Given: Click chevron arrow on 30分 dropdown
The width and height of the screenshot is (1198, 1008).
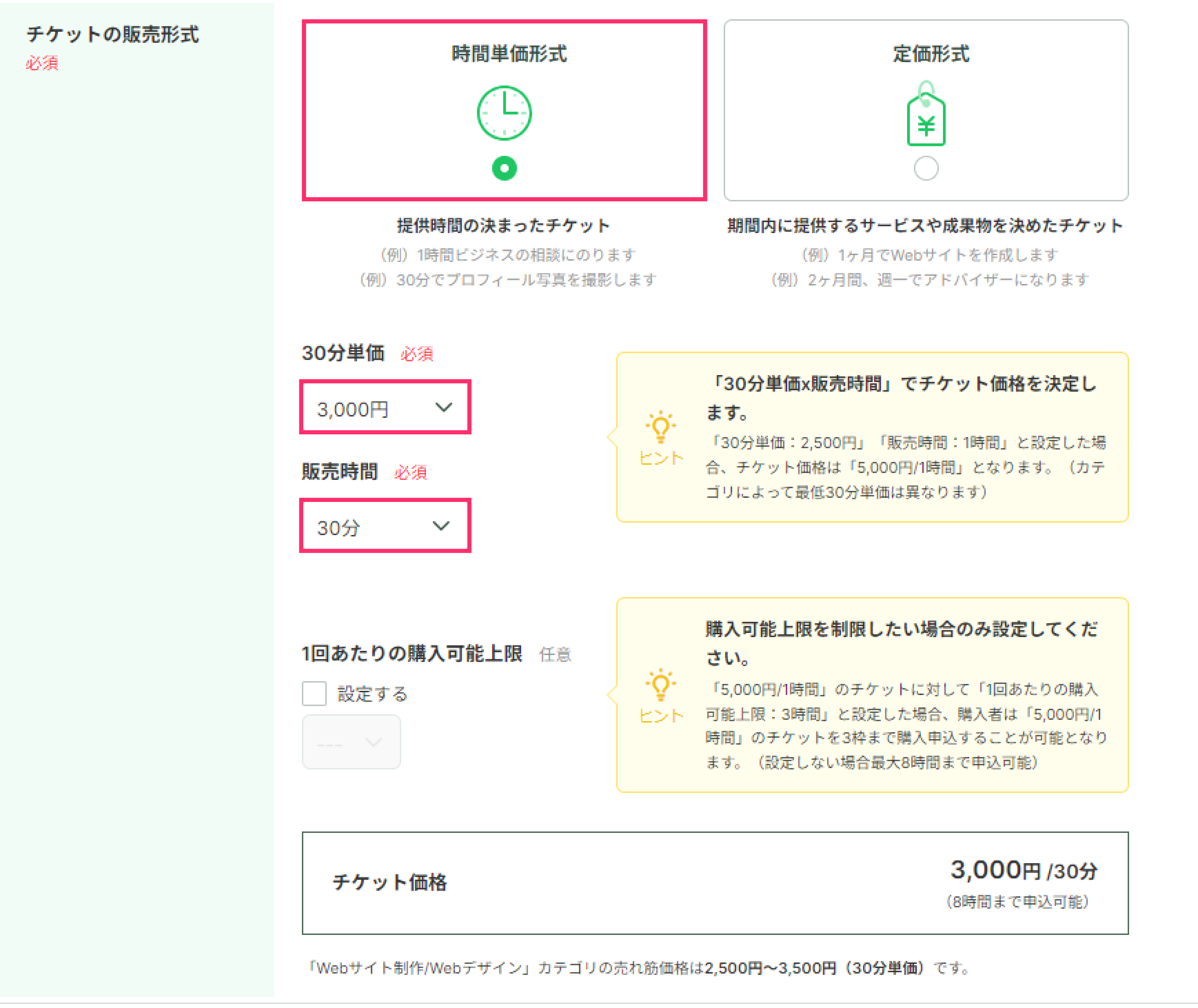Looking at the screenshot, I should [440, 526].
